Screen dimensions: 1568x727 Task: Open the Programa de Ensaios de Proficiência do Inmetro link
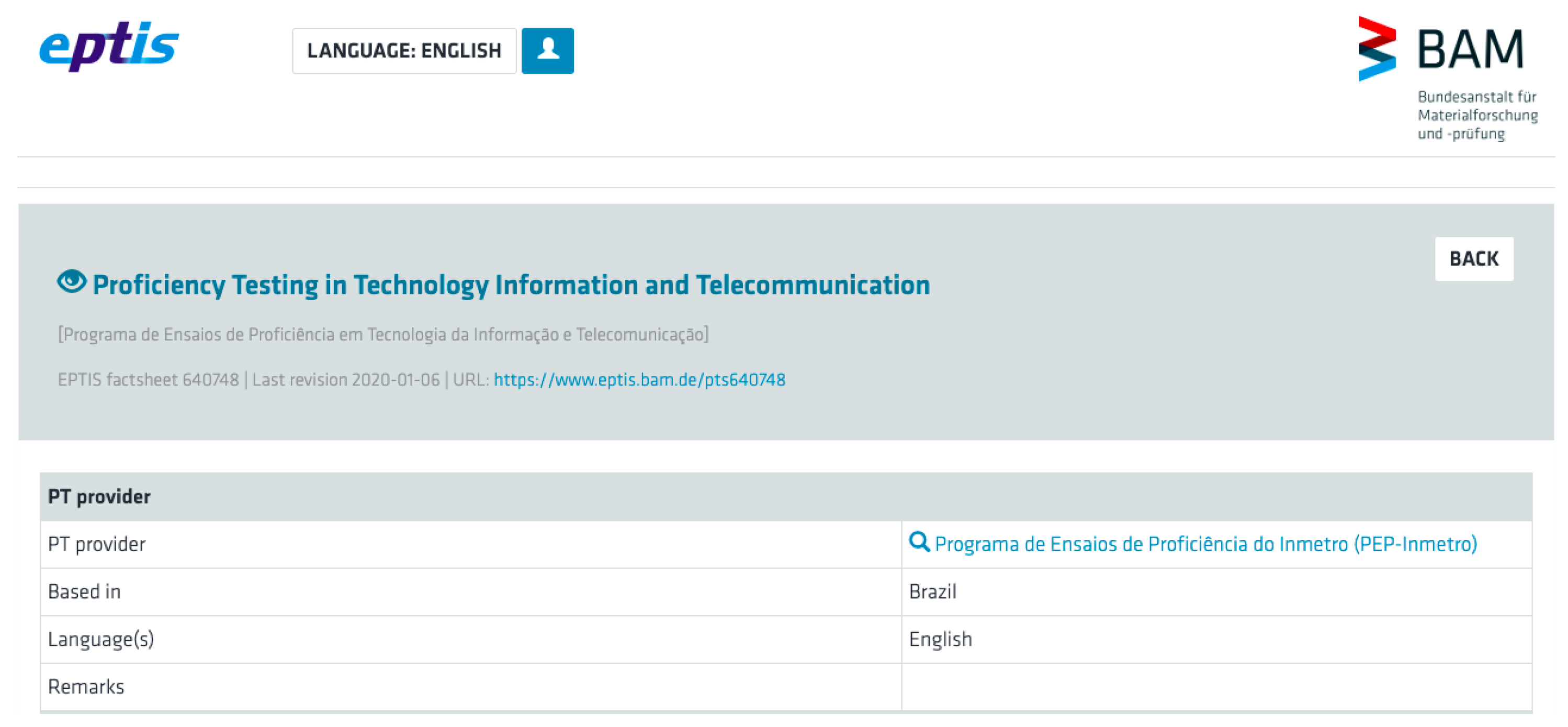pos(1204,543)
